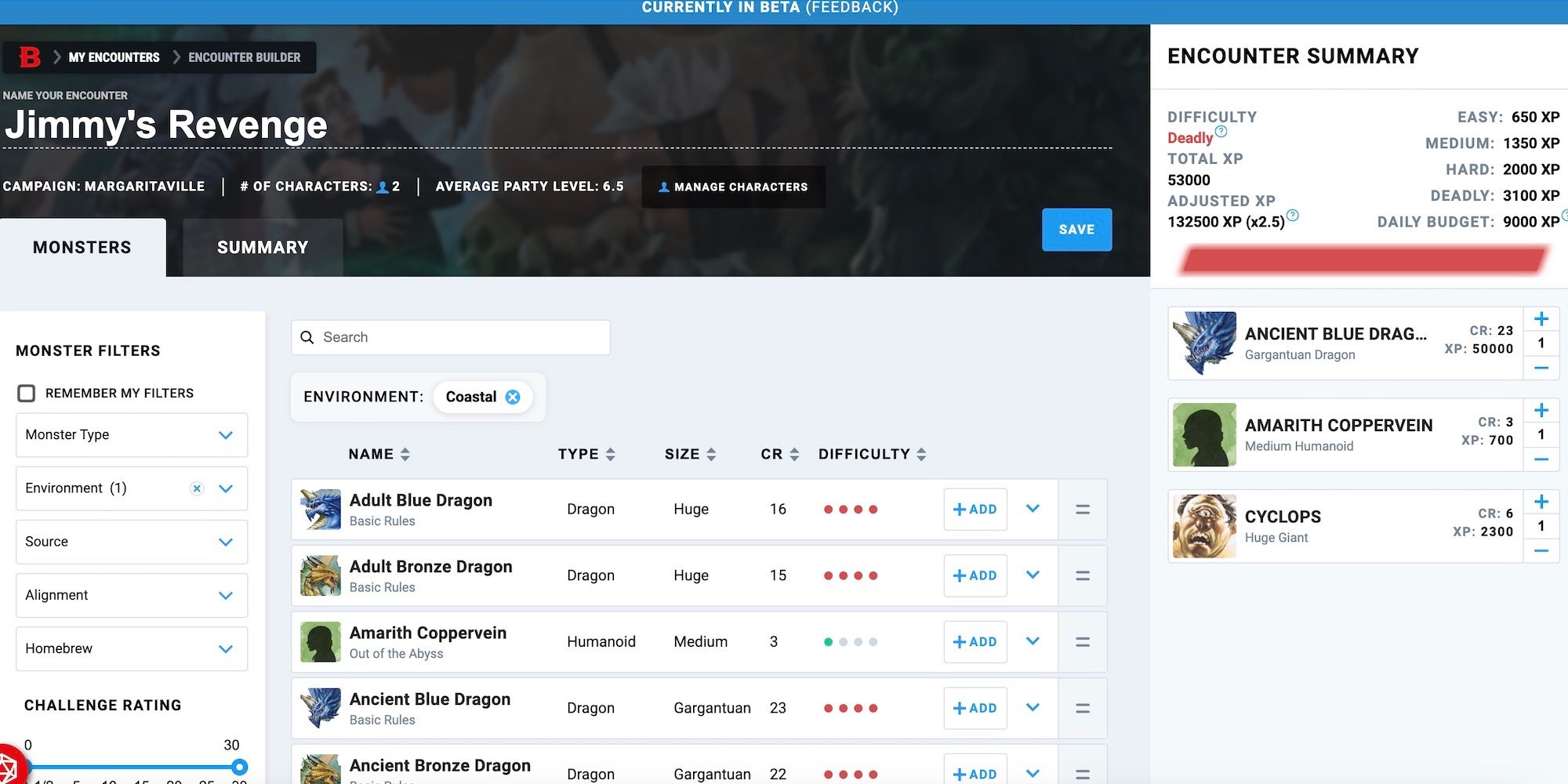Save the encounter
The width and height of the screenshot is (1568, 784).
coord(1076,230)
